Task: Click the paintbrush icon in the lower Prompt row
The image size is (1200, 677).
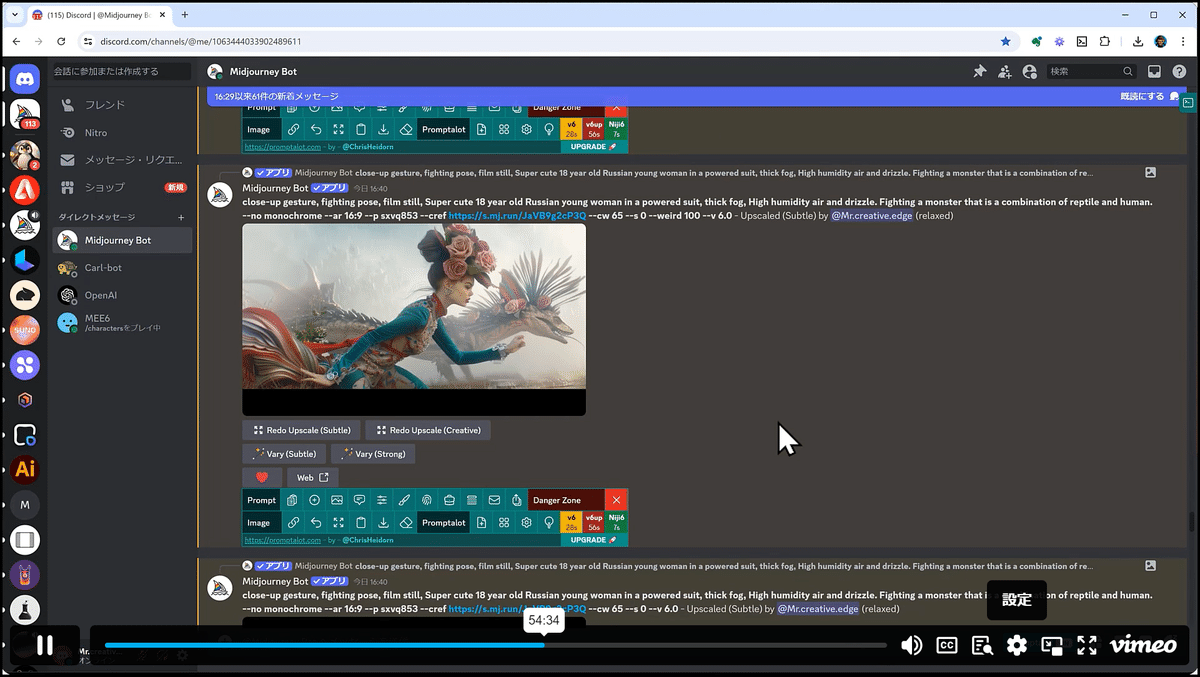Action: [404, 500]
